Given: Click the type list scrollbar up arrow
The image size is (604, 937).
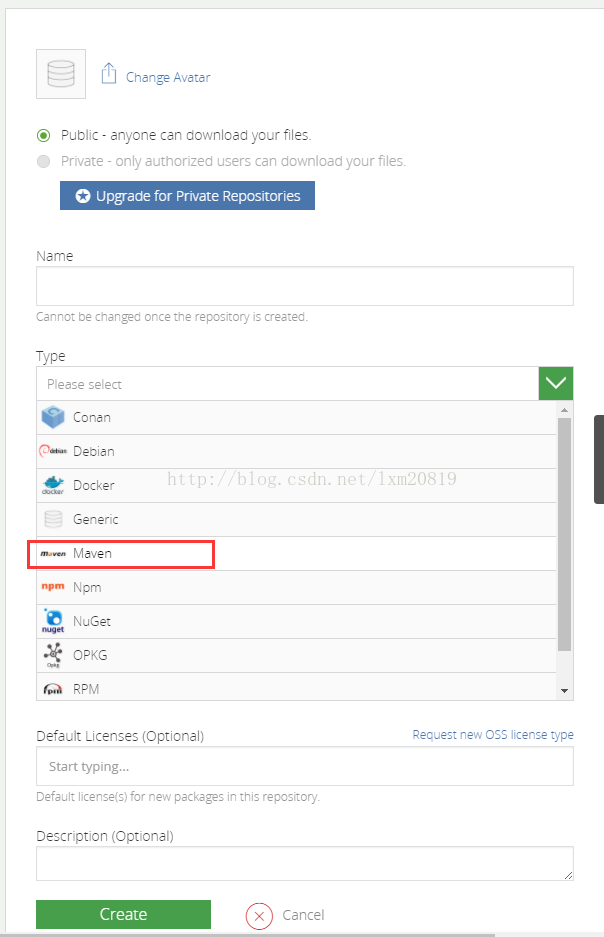Looking at the screenshot, I should 565,410.
